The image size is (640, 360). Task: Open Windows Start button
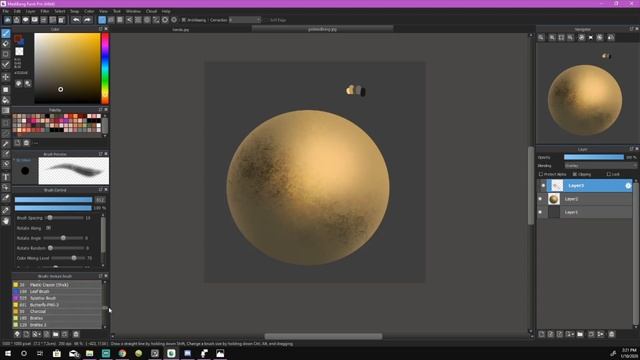click(x=8, y=353)
